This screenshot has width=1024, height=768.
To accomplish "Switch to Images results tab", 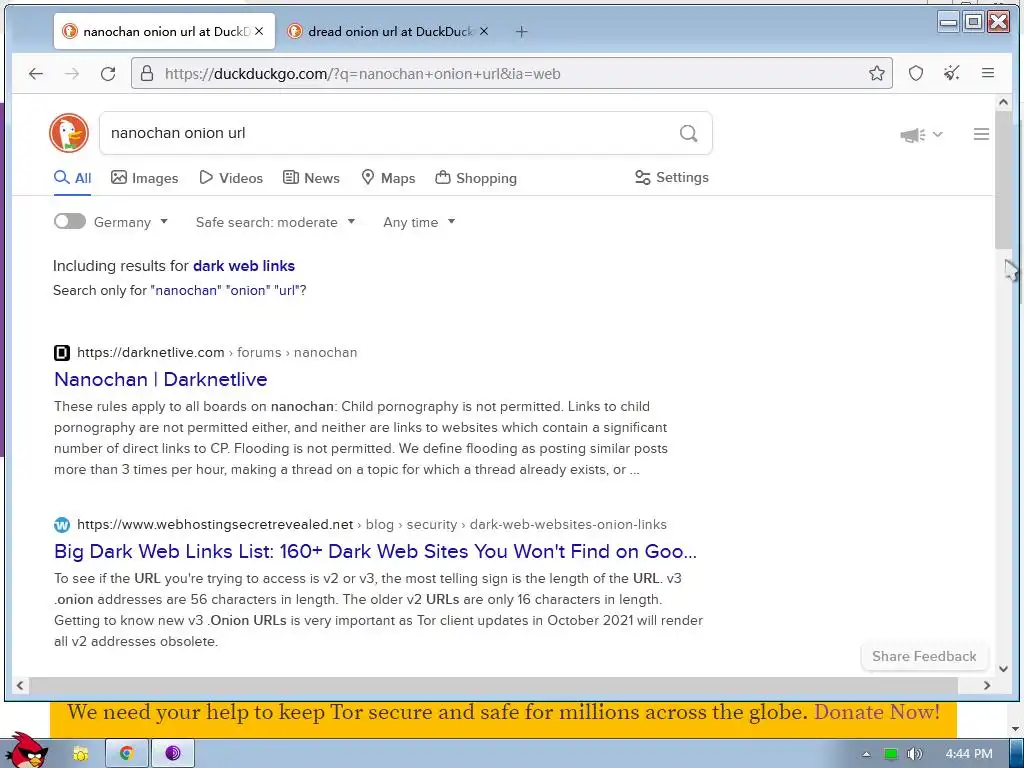I will pos(144,178).
